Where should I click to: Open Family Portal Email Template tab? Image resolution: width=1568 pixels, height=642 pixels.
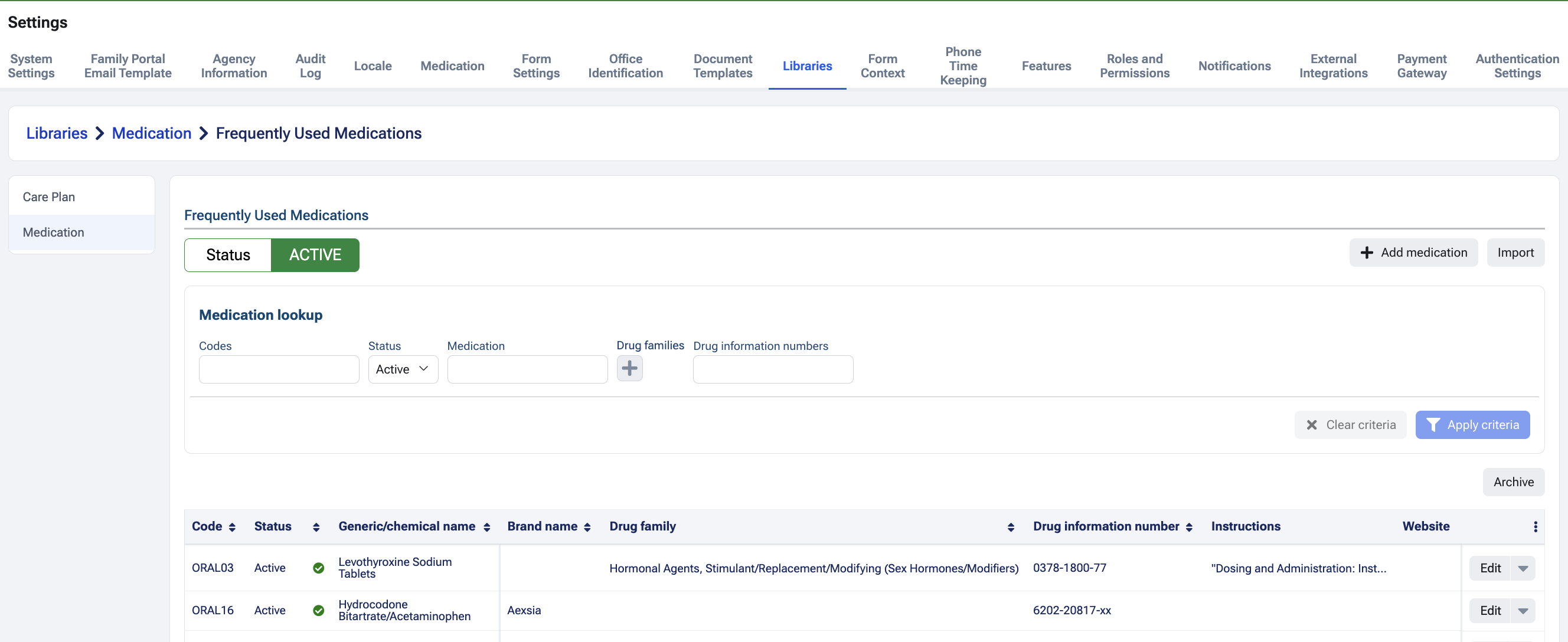pyautogui.click(x=128, y=65)
